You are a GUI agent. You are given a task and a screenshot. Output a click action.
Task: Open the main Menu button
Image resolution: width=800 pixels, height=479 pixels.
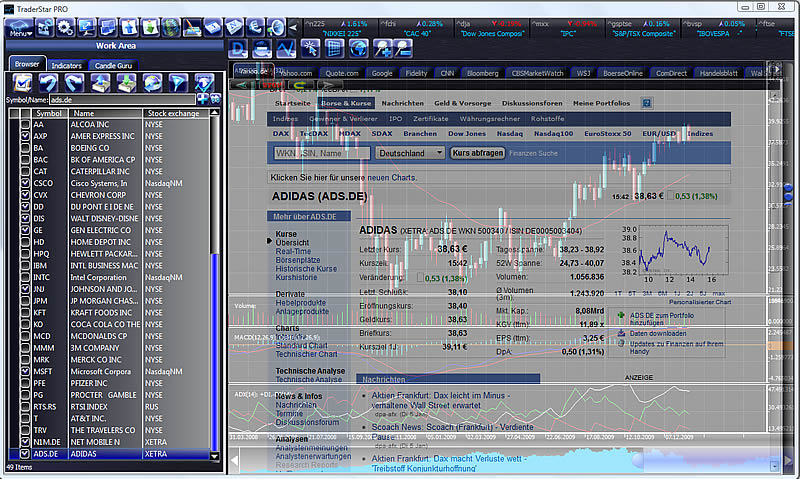19,28
